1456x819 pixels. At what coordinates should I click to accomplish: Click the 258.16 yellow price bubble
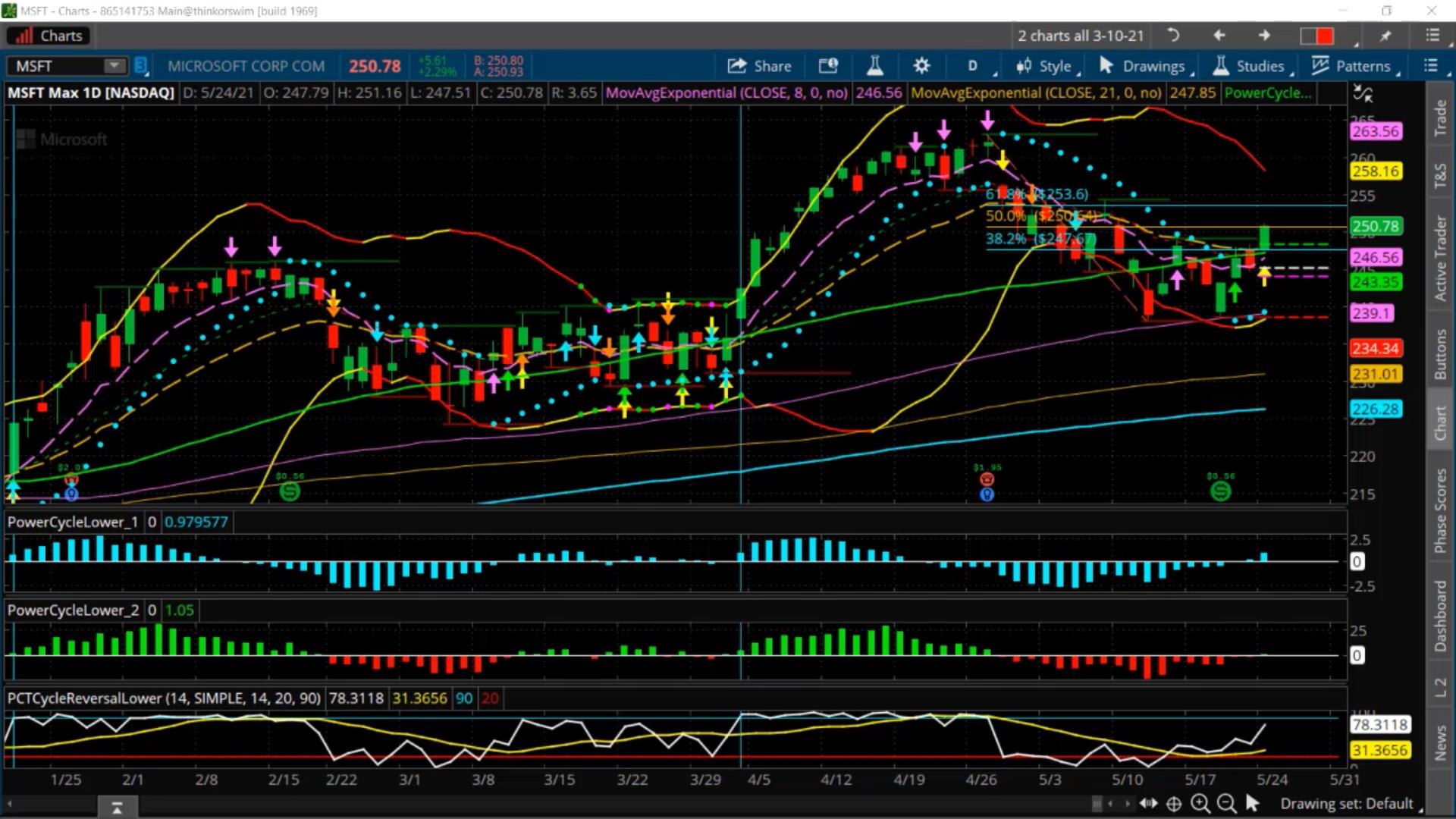tap(1376, 171)
